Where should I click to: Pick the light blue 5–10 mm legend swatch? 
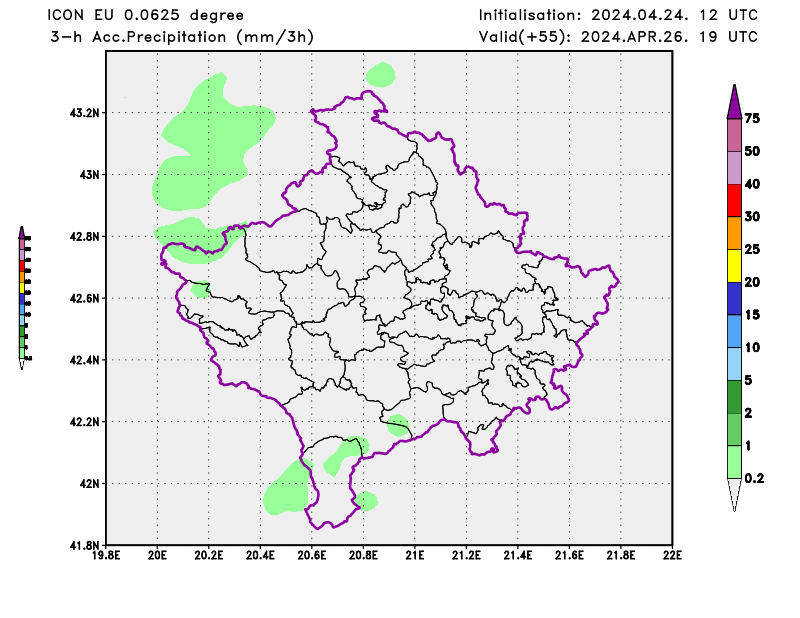(734, 364)
